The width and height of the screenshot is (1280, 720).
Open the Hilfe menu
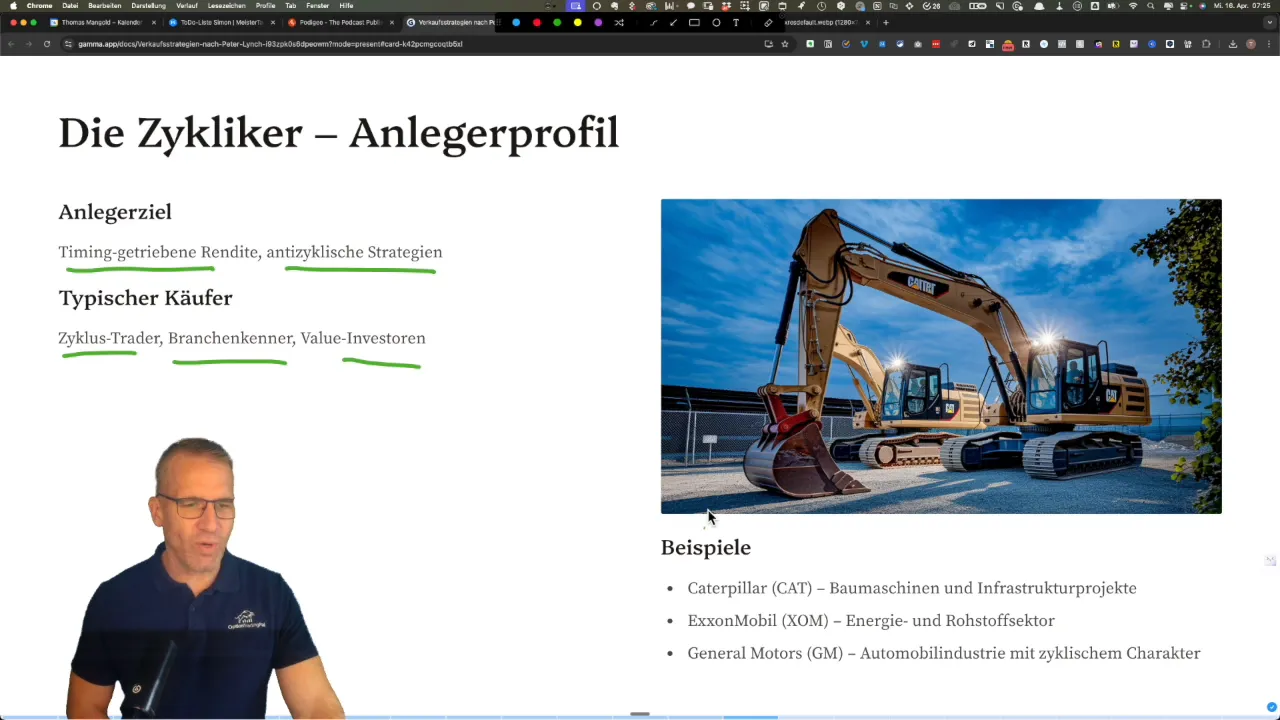coord(346,6)
